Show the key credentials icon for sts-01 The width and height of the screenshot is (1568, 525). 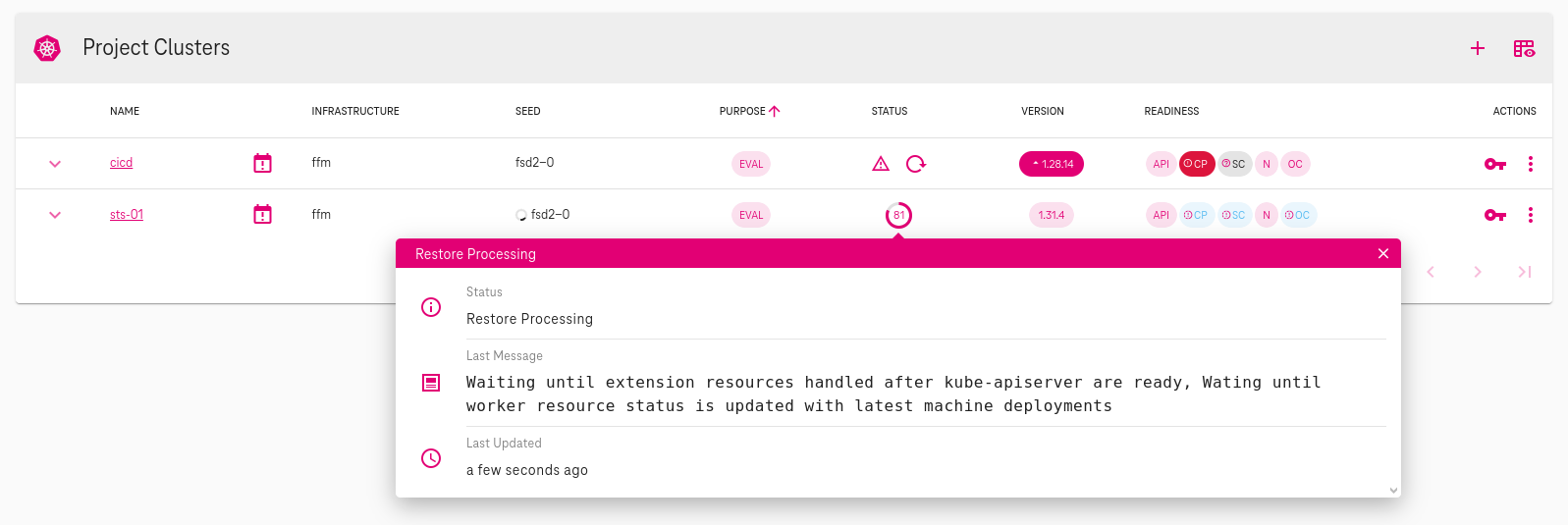click(x=1494, y=215)
